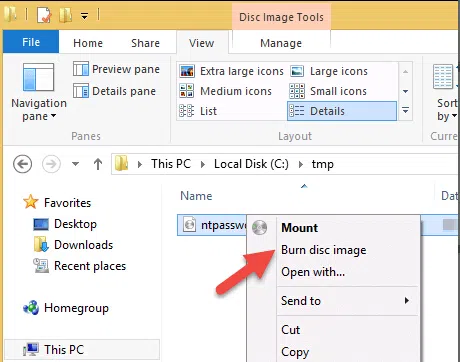The height and width of the screenshot is (362, 460).
Task: Select Homegroup in the navigation pane
Action: pos(76,308)
